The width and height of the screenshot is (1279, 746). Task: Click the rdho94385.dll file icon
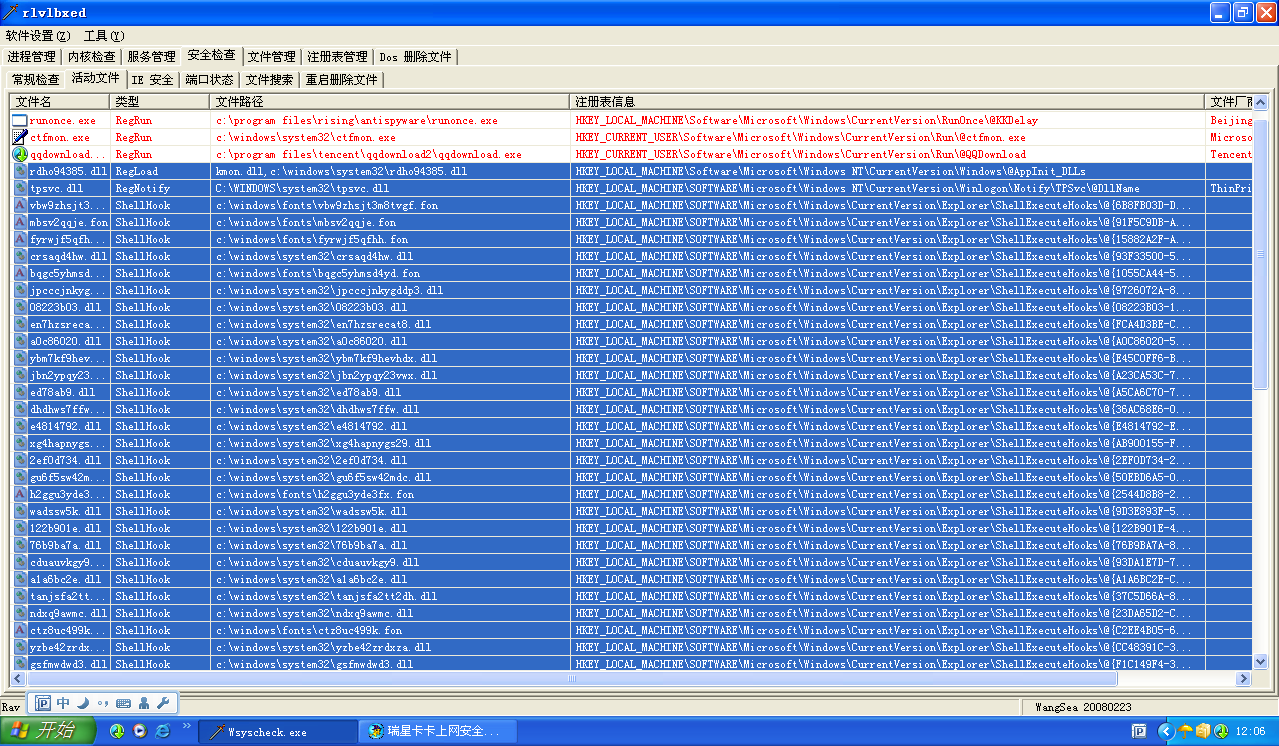20,171
